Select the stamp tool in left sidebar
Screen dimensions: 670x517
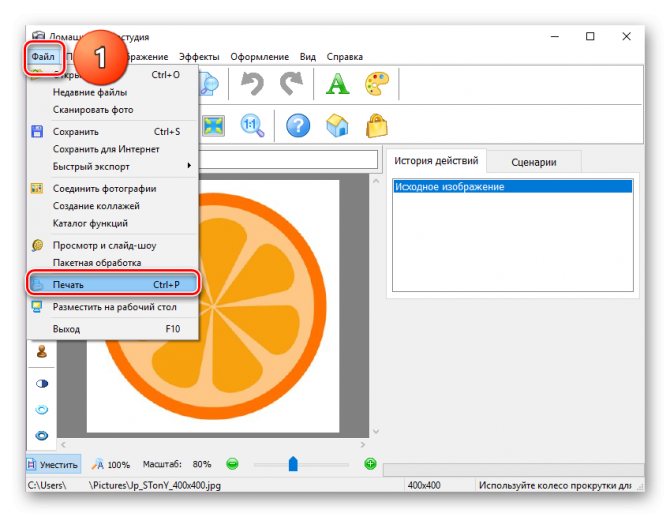point(42,351)
